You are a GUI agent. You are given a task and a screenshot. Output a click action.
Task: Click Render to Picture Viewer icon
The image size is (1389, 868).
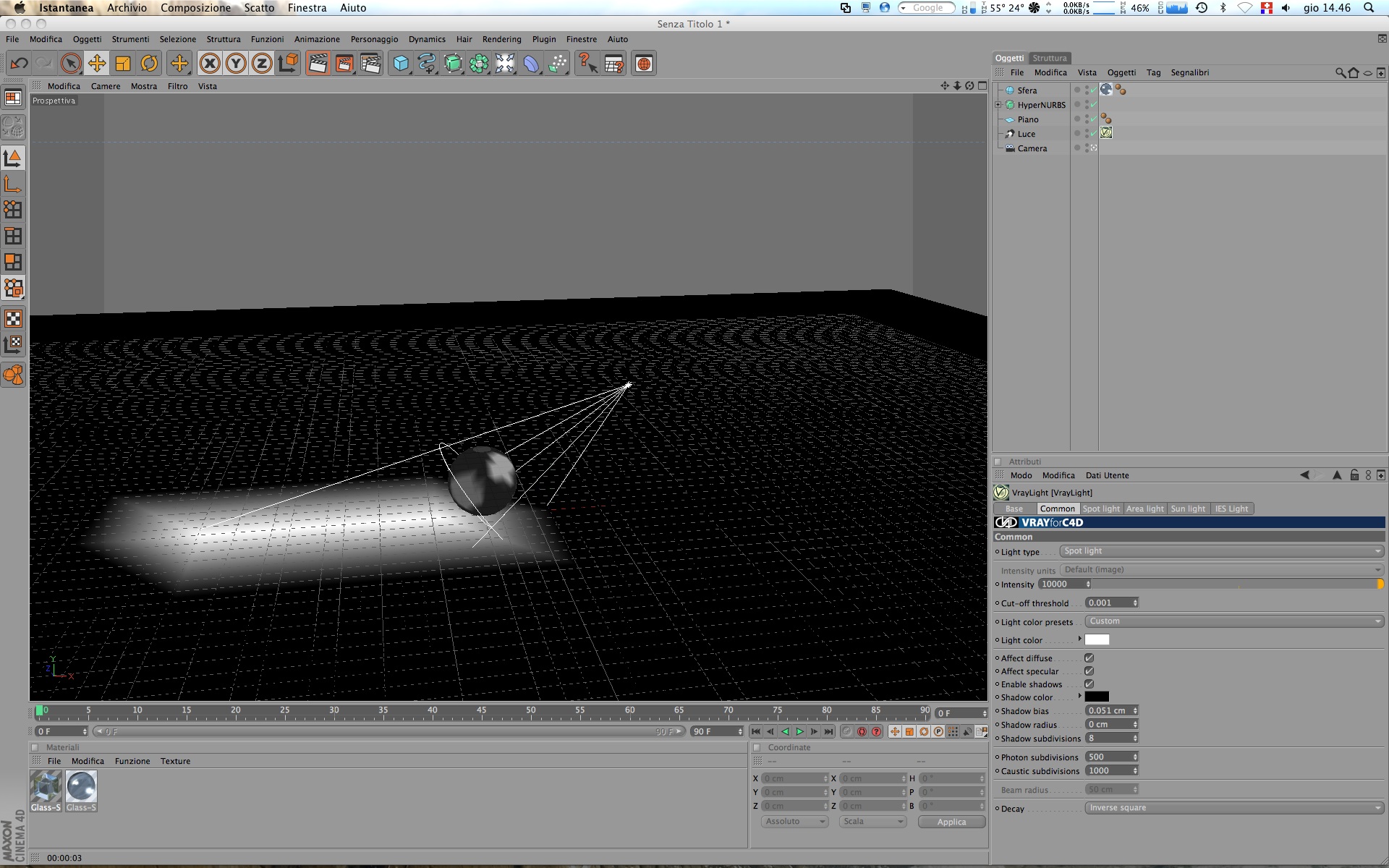point(344,64)
